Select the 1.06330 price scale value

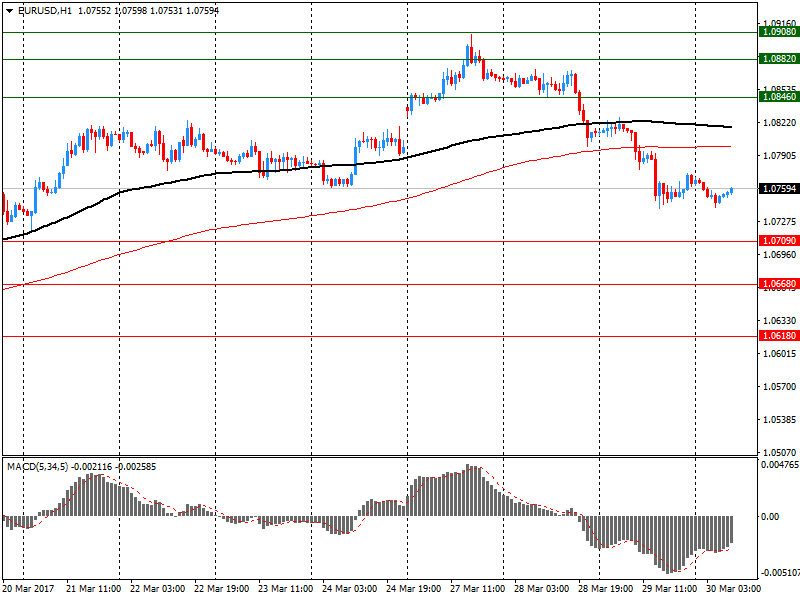[x=779, y=320]
